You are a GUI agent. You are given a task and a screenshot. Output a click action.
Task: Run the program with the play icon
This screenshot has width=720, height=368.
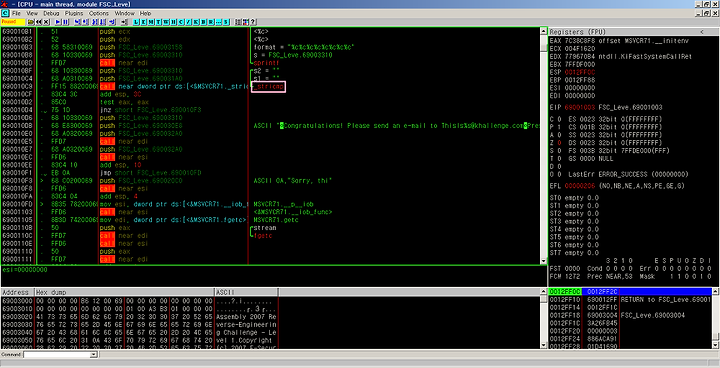click(x=57, y=22)
